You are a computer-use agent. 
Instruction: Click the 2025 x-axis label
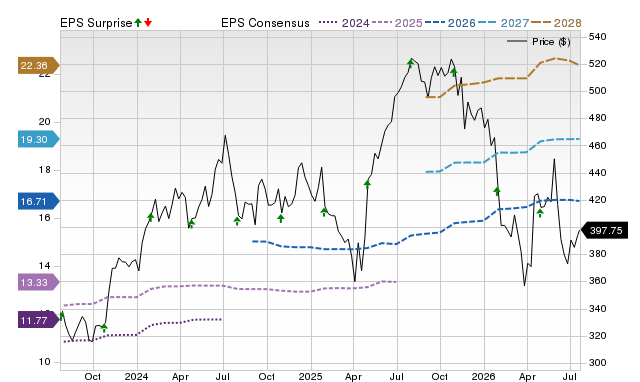[x=310, y=376]
